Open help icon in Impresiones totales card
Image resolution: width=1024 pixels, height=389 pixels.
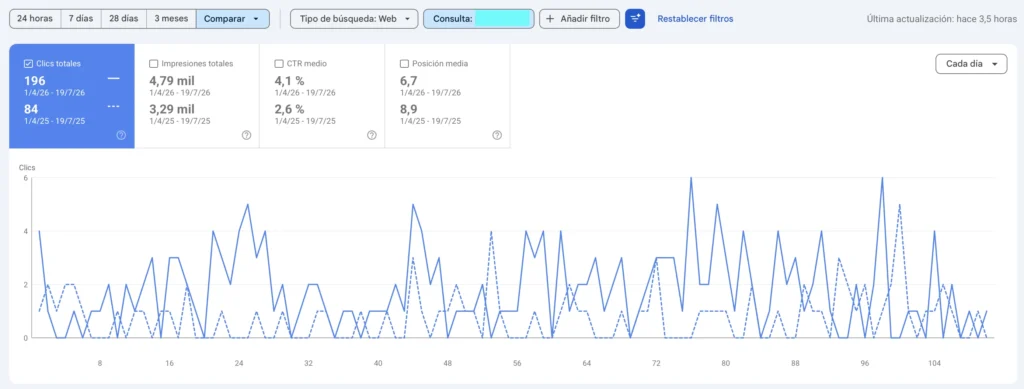click(x=246, y=135)
